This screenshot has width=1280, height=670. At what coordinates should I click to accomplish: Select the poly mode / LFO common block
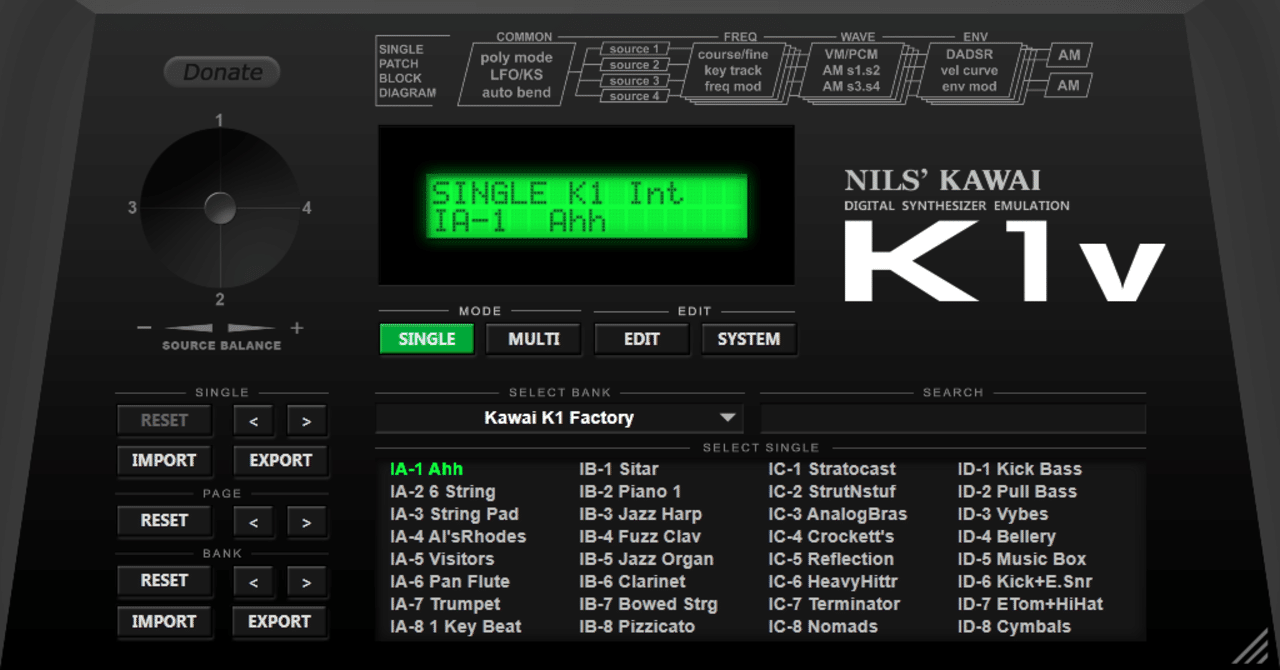tap(514, 72)
